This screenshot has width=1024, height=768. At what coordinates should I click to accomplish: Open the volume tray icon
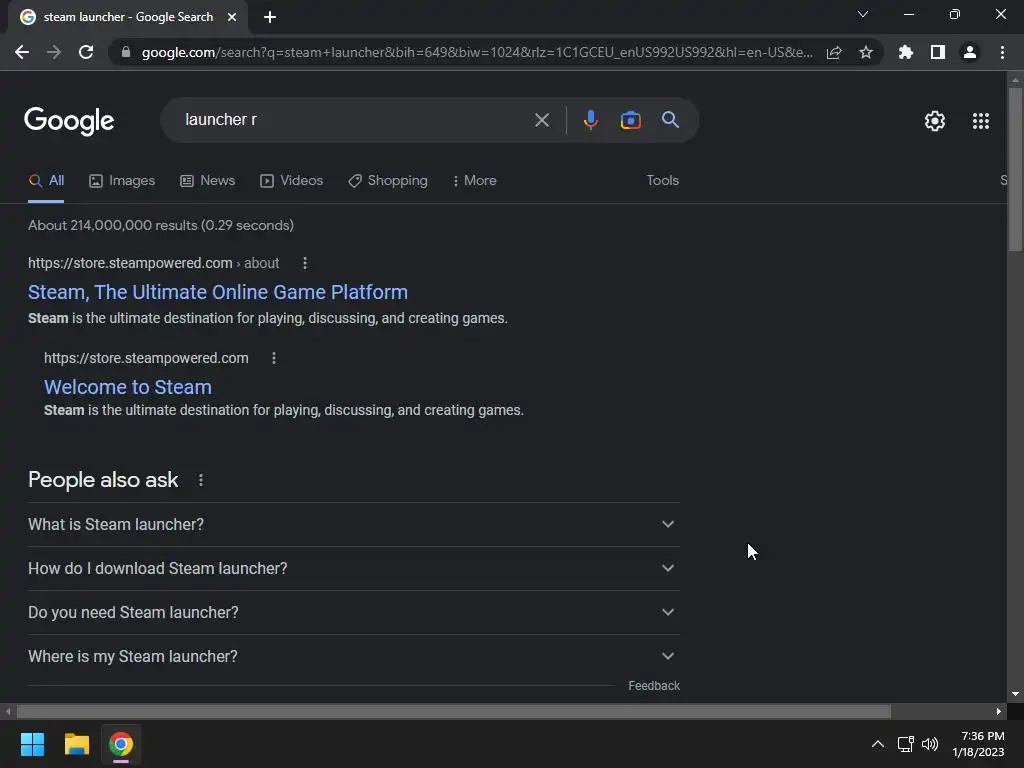coord(930,744)
